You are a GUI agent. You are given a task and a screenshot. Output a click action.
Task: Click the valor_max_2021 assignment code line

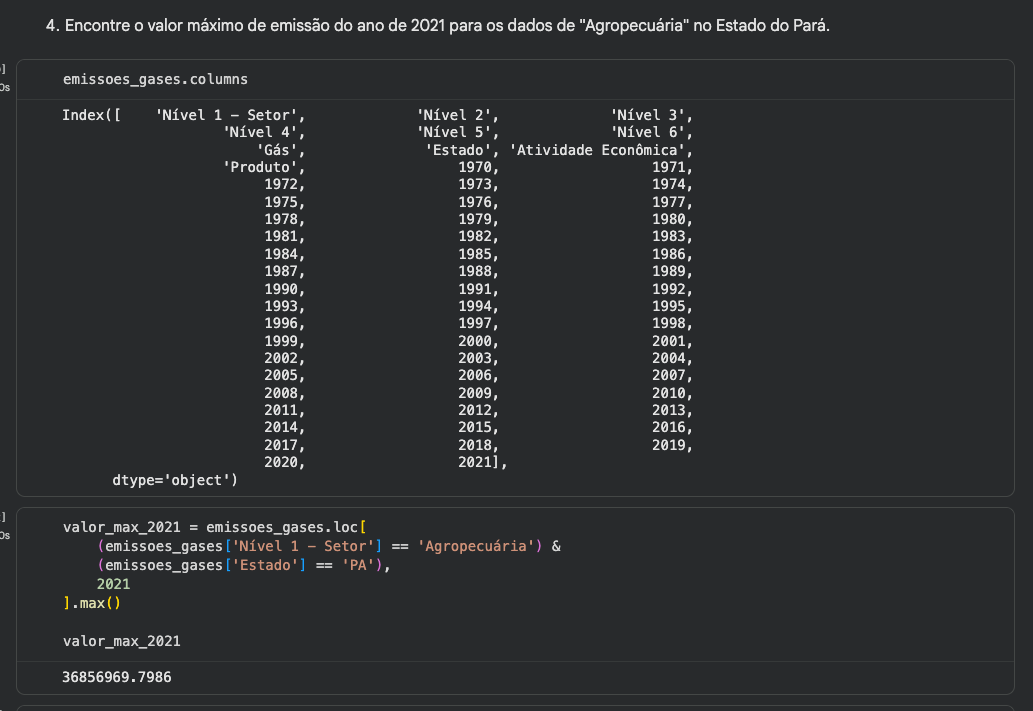click(x=214, y=527)
